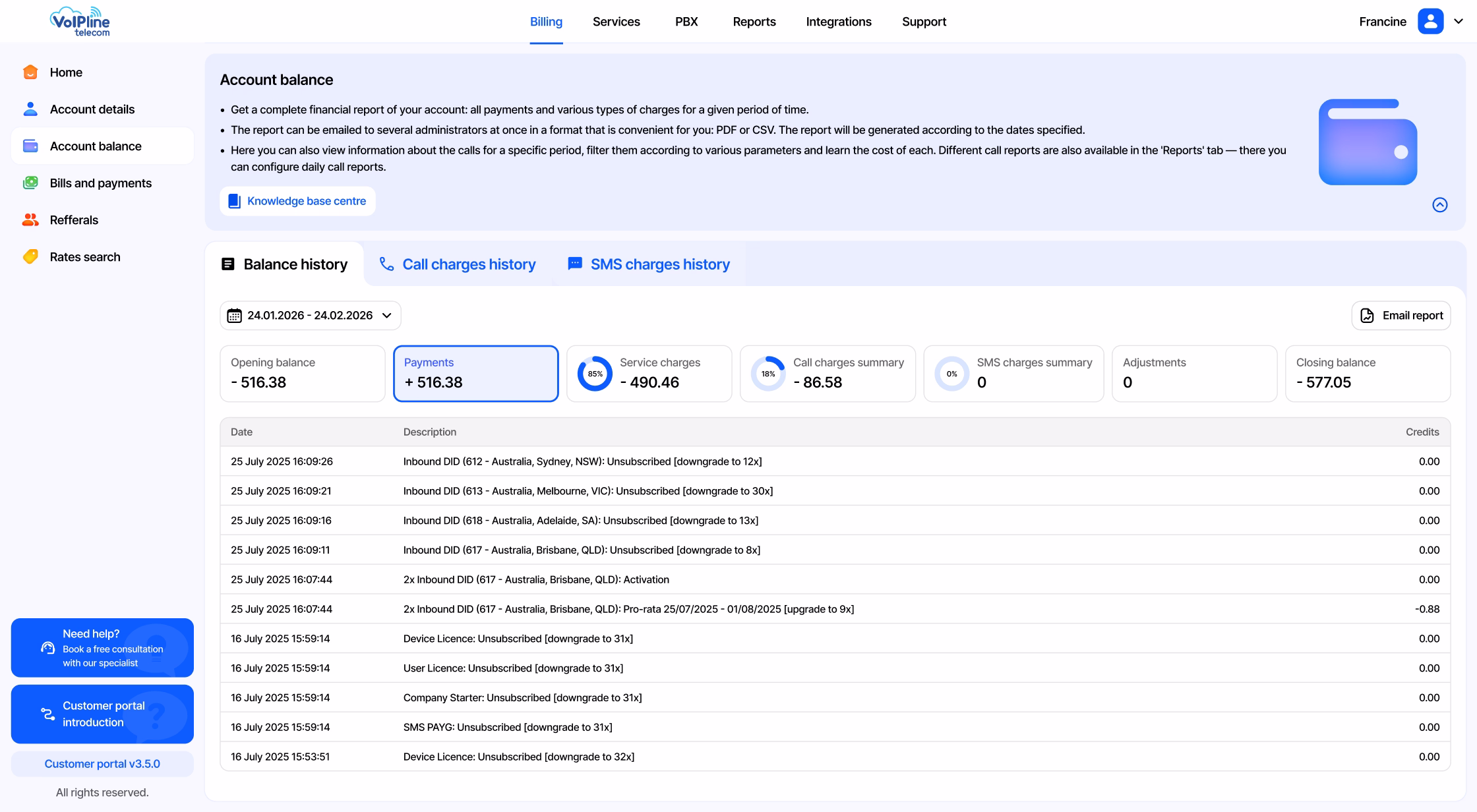Image resolution: width=1477 pixels, height=812 pixels.
Task: Click the Account details person icon
Action: click(30, 109)
